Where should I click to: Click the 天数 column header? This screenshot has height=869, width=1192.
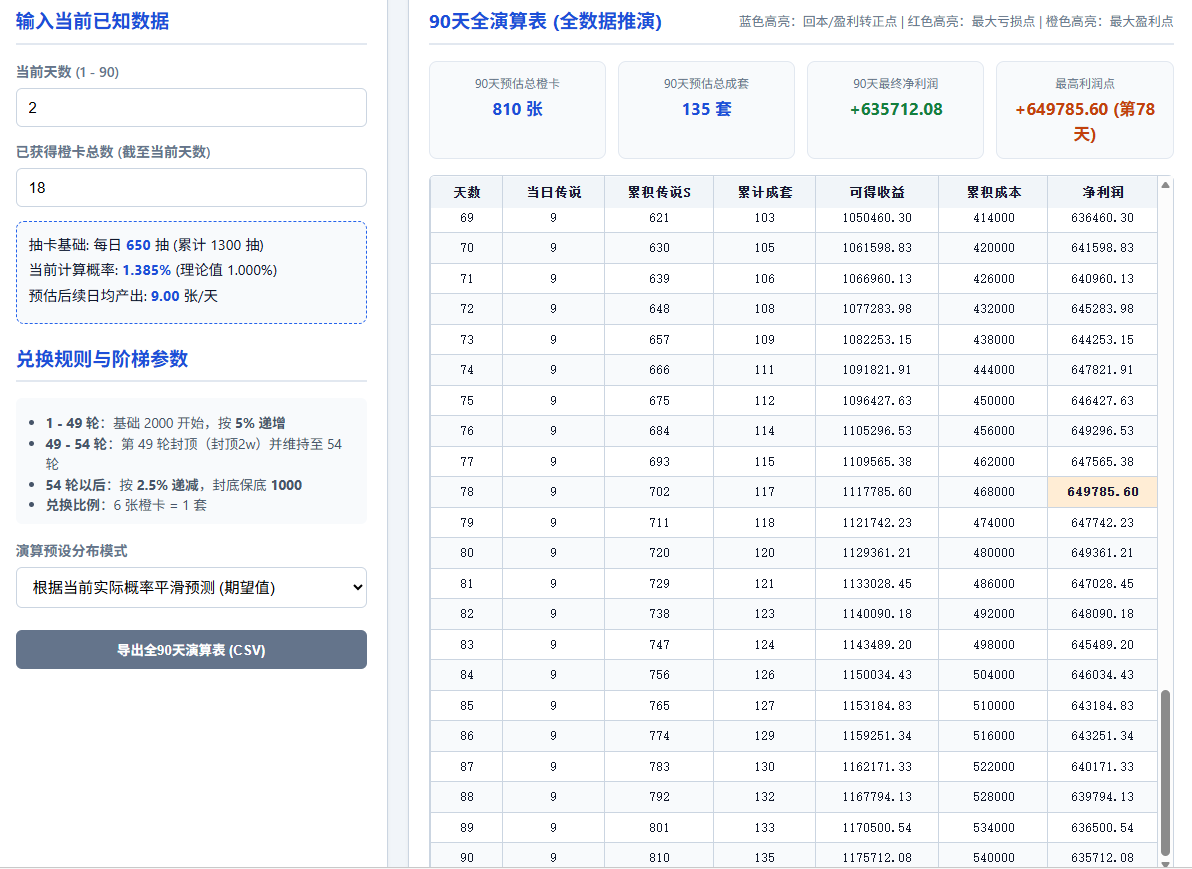pyautogui.click(x=467, y=192)
